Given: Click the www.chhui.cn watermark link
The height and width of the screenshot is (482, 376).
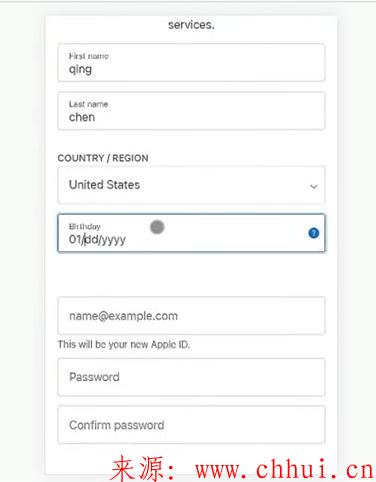Looking at the screenshot, I should pos(284,469).
